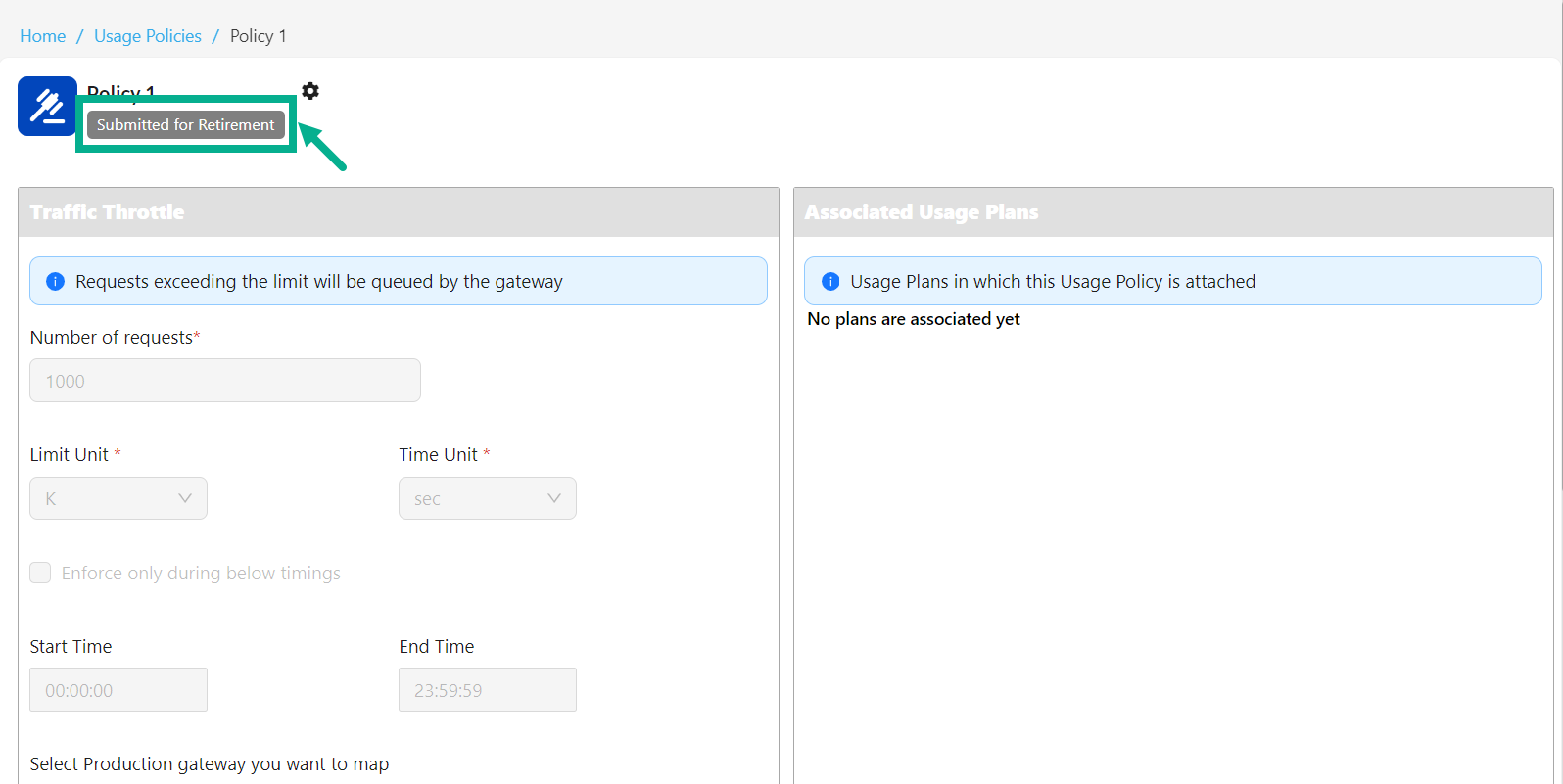Focus the Number of requests field
This screenshot has width=1563, height=784.
(225, 381)
